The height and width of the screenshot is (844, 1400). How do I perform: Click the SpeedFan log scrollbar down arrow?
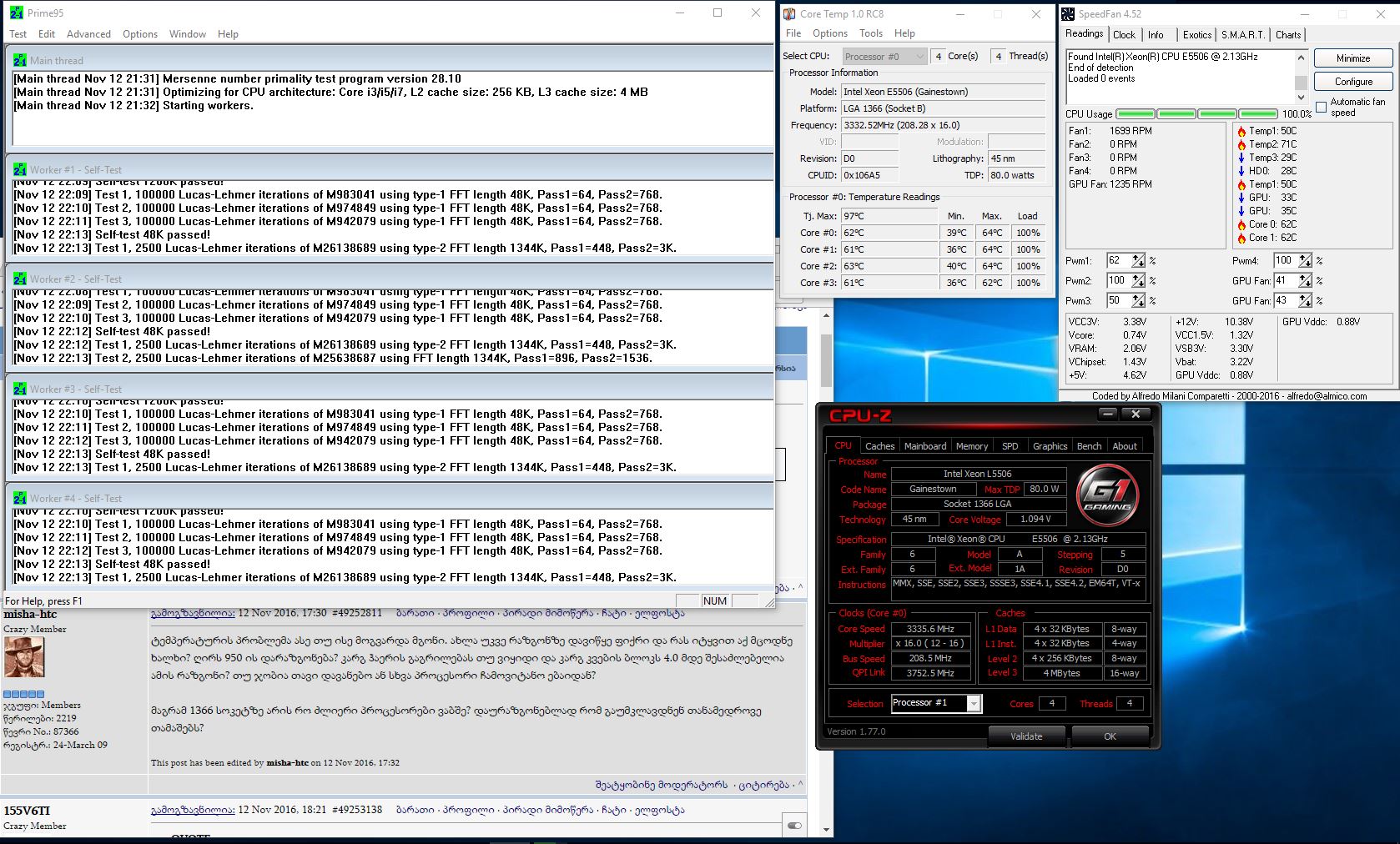1300,97
